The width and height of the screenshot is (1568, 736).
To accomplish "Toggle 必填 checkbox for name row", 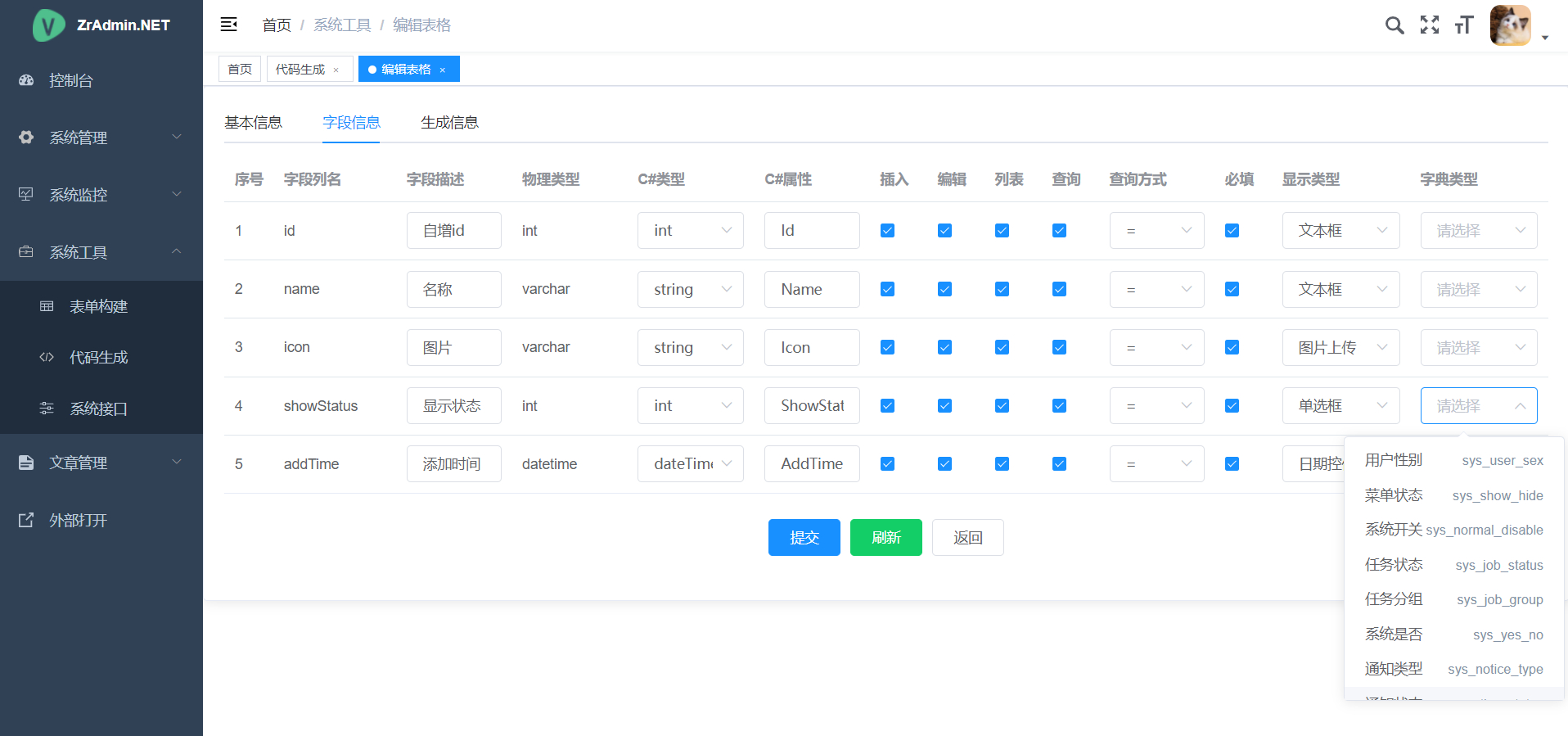I will [x=1232, y=289].
